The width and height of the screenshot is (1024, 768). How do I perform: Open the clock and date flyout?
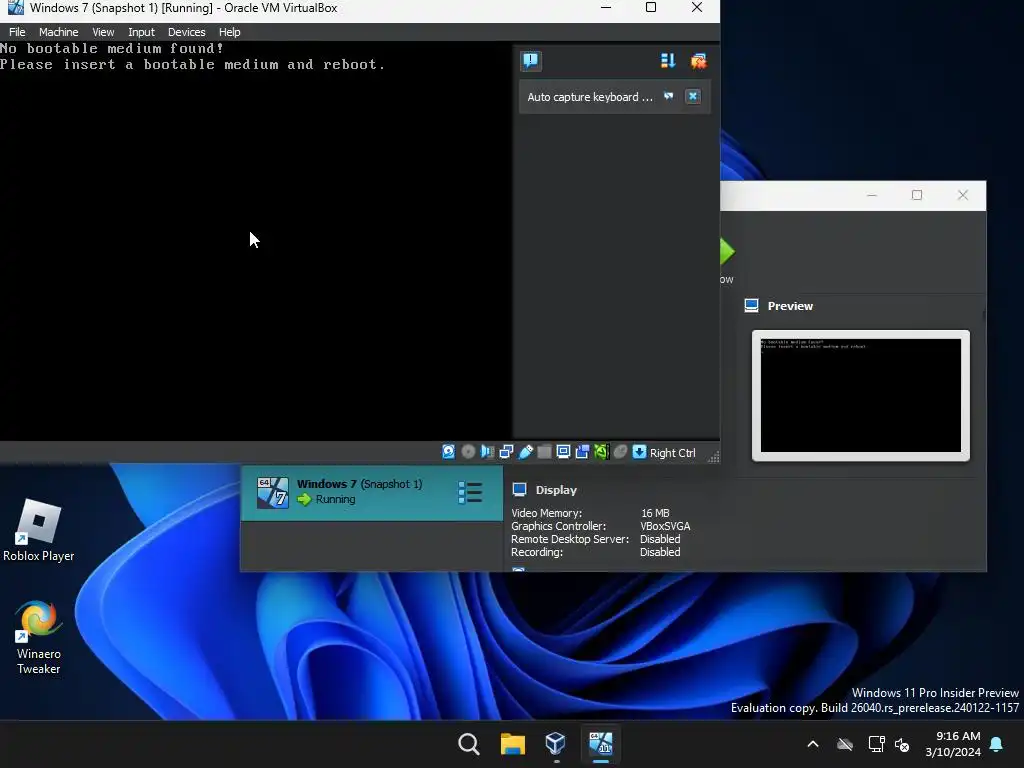(x=953, y=744)
